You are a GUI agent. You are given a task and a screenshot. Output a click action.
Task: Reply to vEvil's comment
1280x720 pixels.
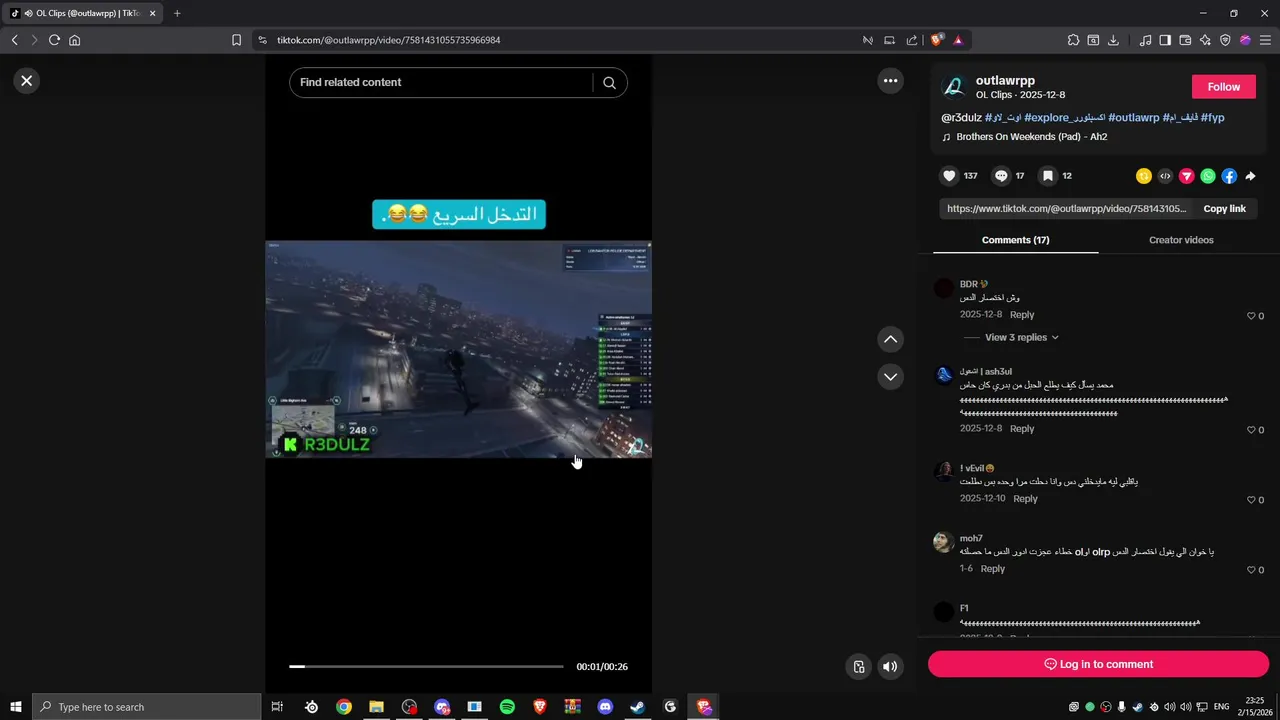pyautogui.click(x=1025, y=499)
